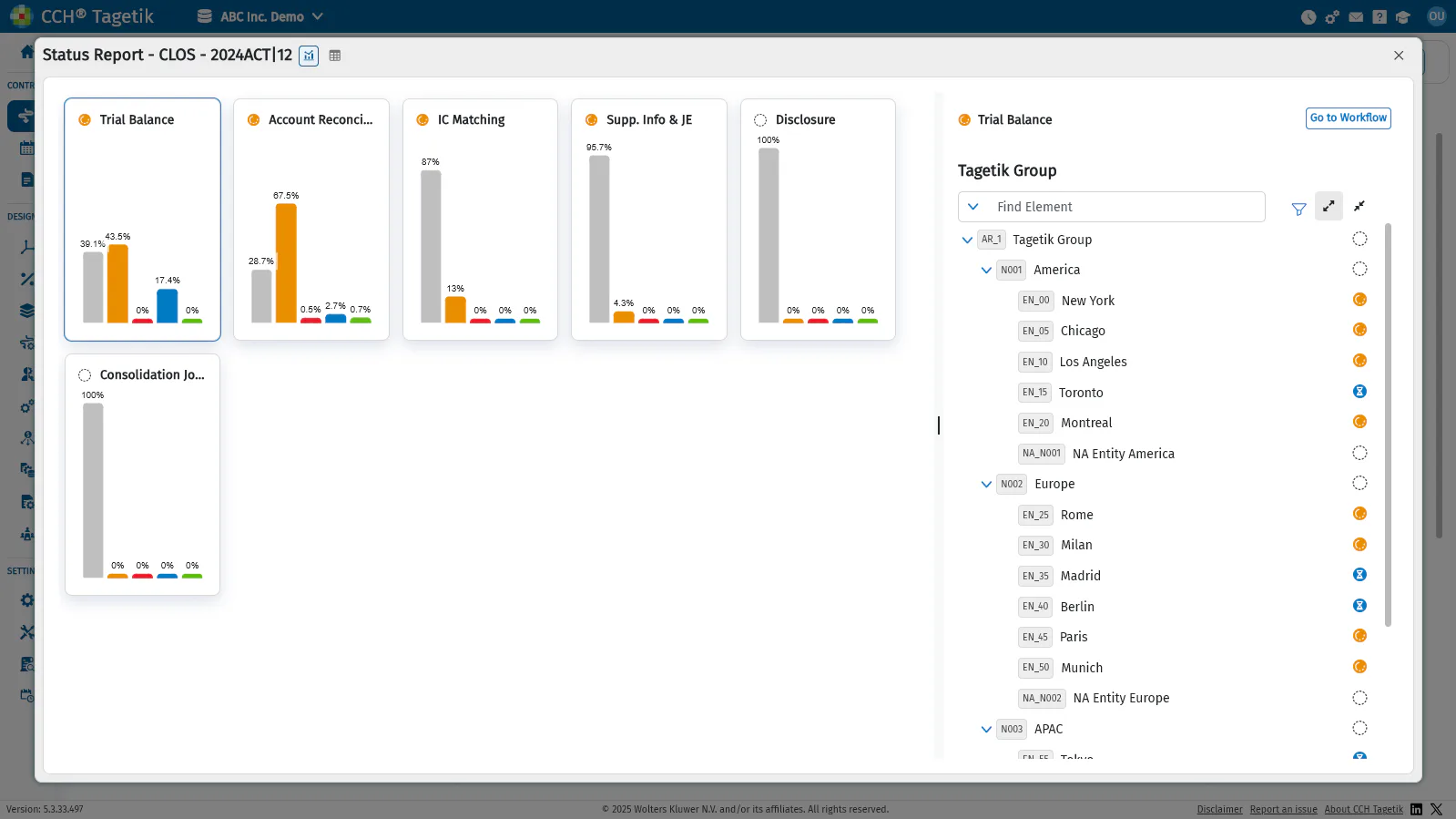
Task: Open the Report an issue link
Action: pos(1283,809)
